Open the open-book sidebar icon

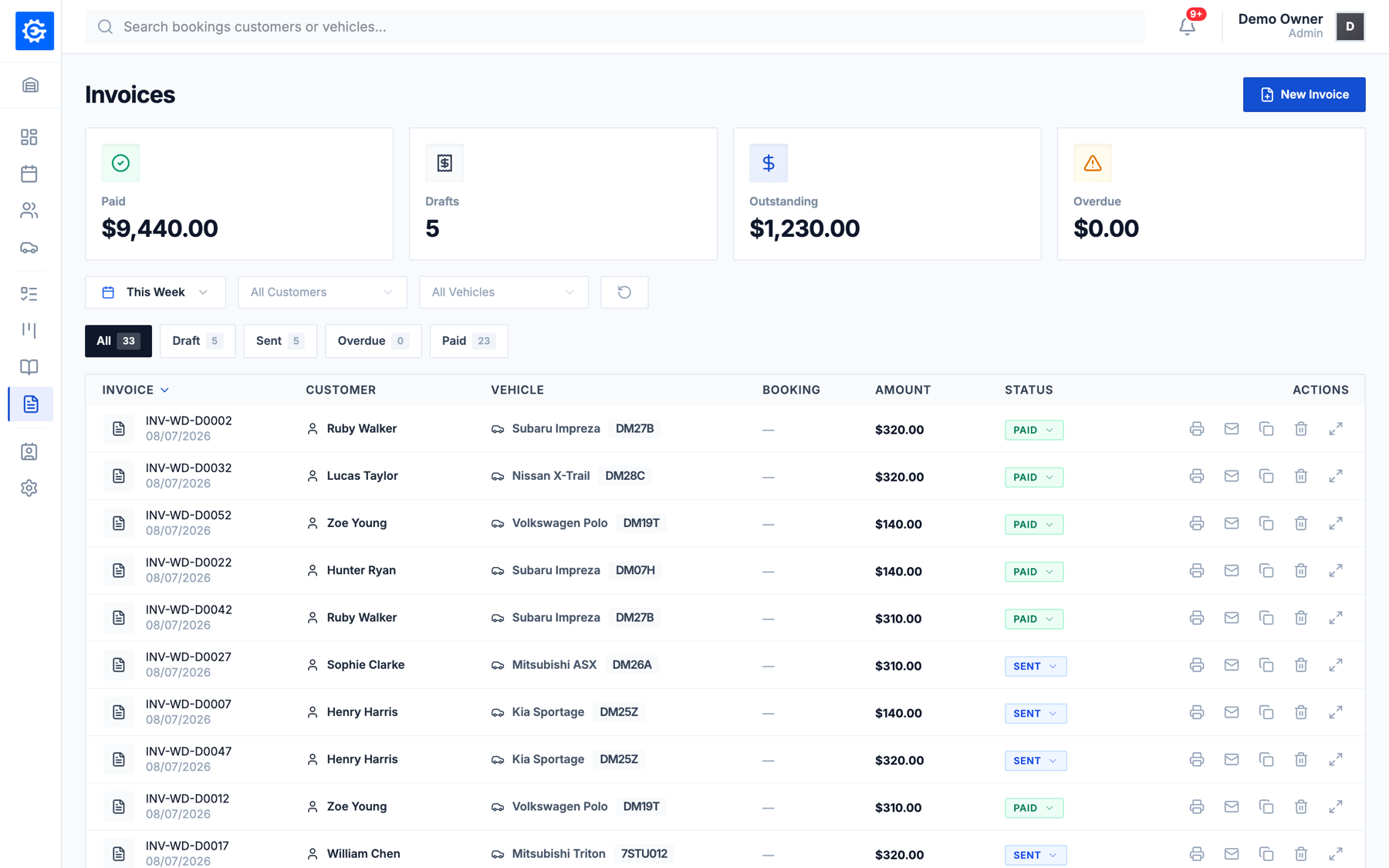pos(29,367)
